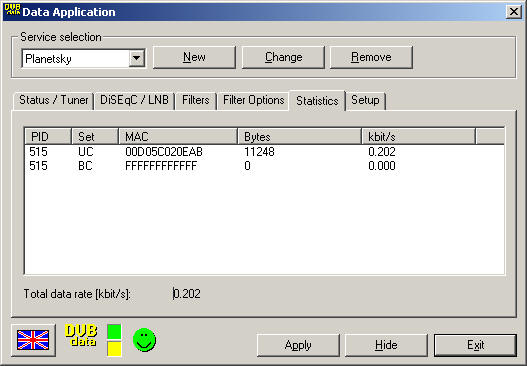
Task: Click the DVB title bar icon
Action: [12, 10]
